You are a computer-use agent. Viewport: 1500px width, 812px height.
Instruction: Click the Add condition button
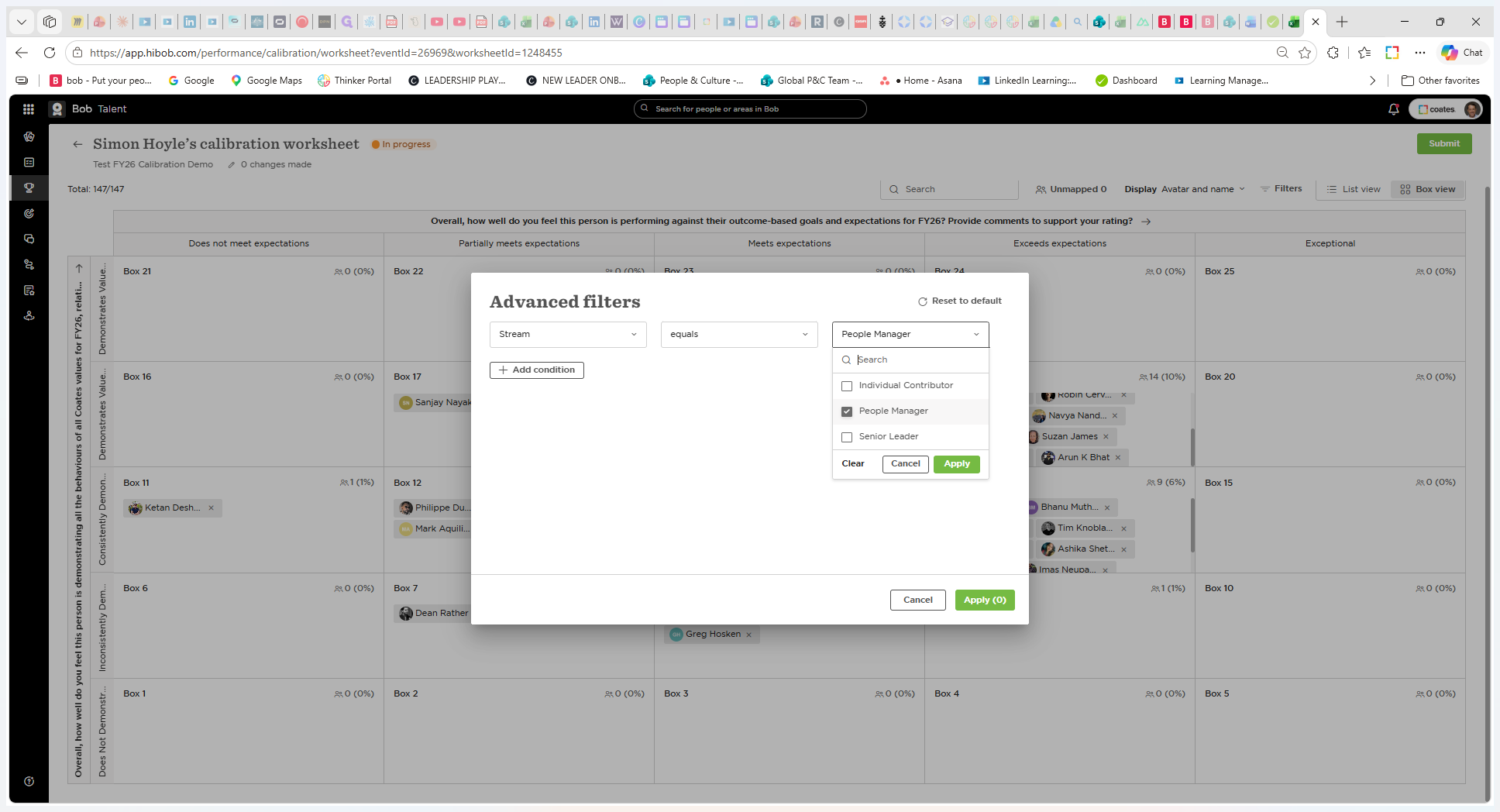(537, 370)
